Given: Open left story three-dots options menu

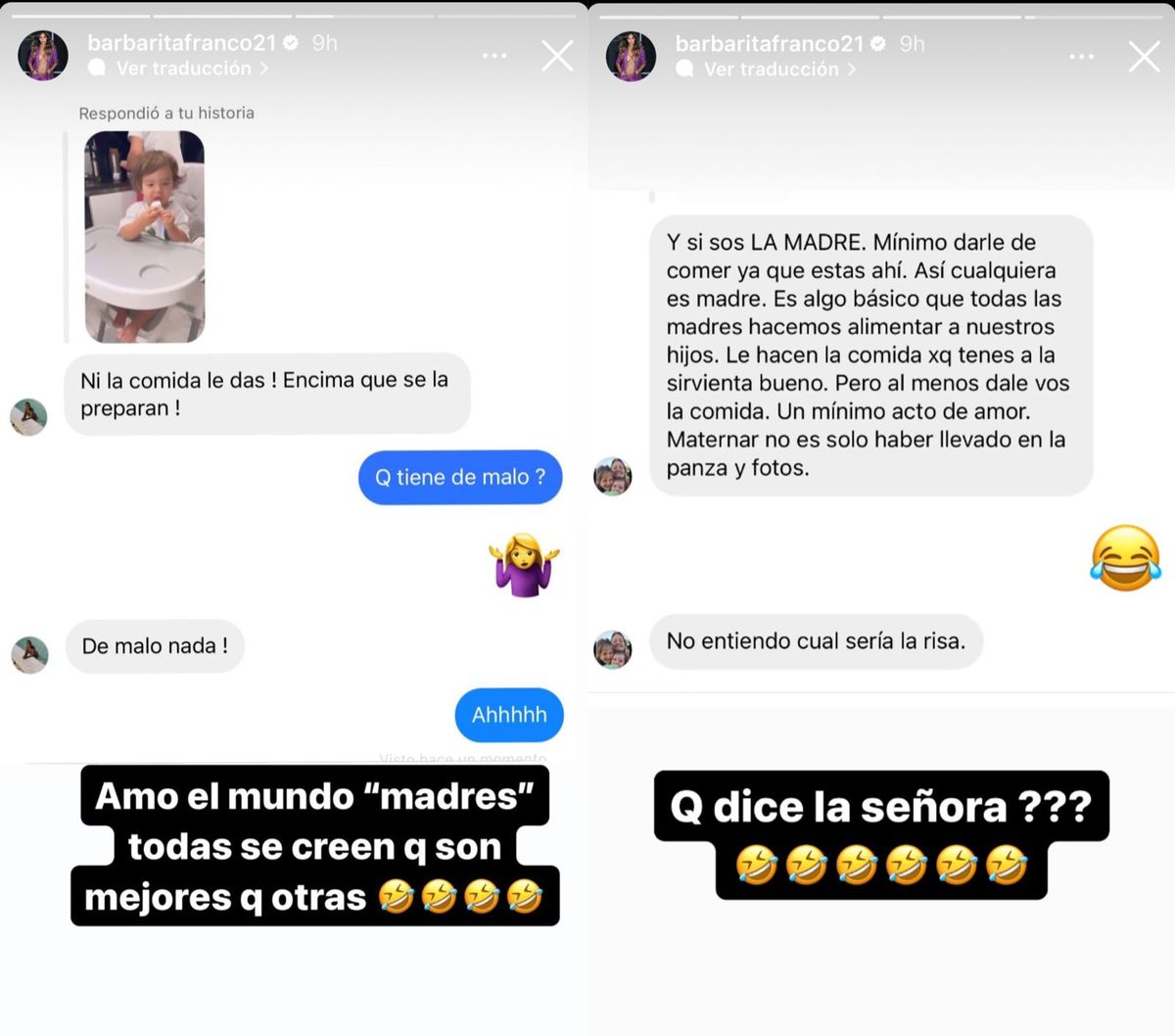Looking at the screenshot, I should (494, 56).
